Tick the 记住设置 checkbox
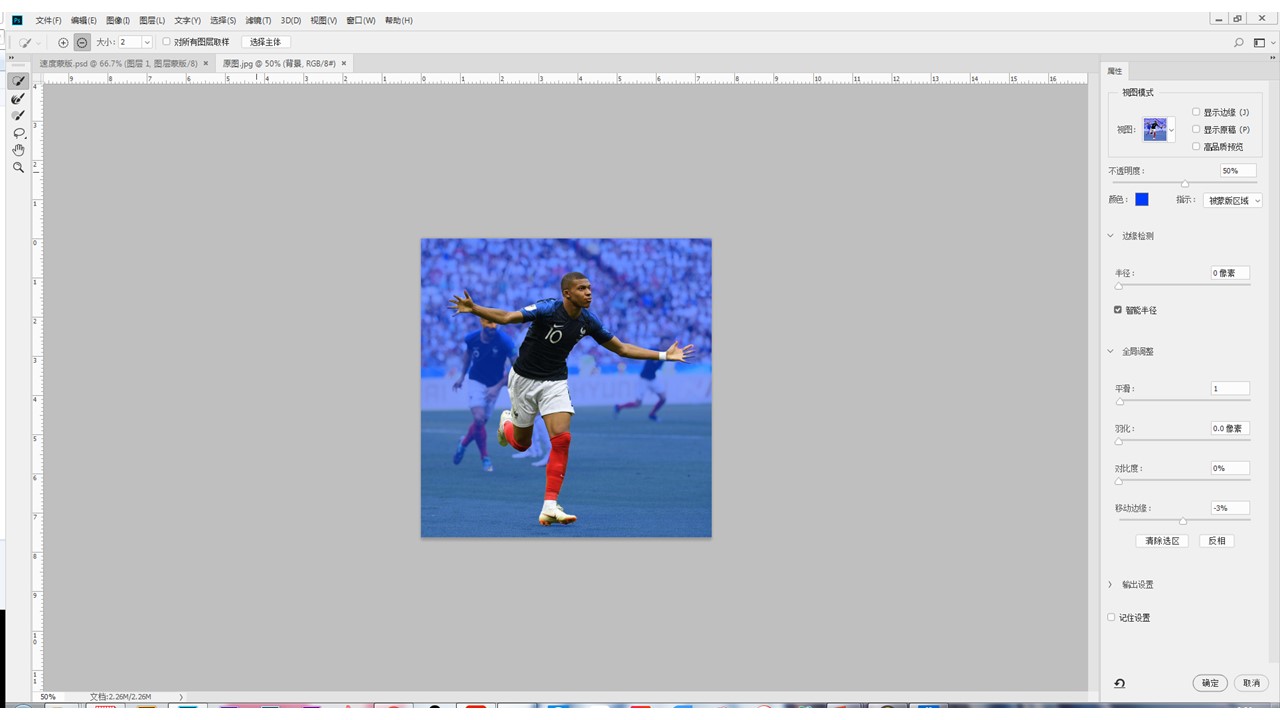This screenshot has height=720, width=1280. click(x=1111, y=617)
